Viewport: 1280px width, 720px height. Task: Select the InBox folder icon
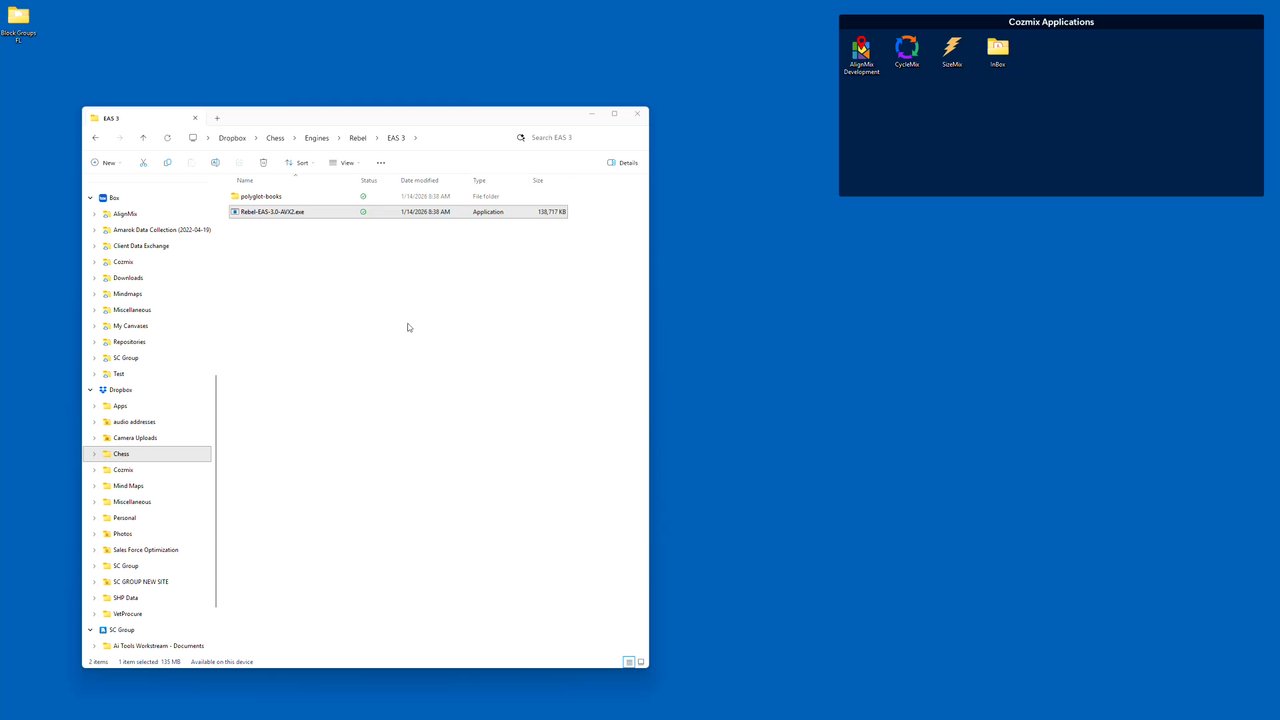(997, 52)
